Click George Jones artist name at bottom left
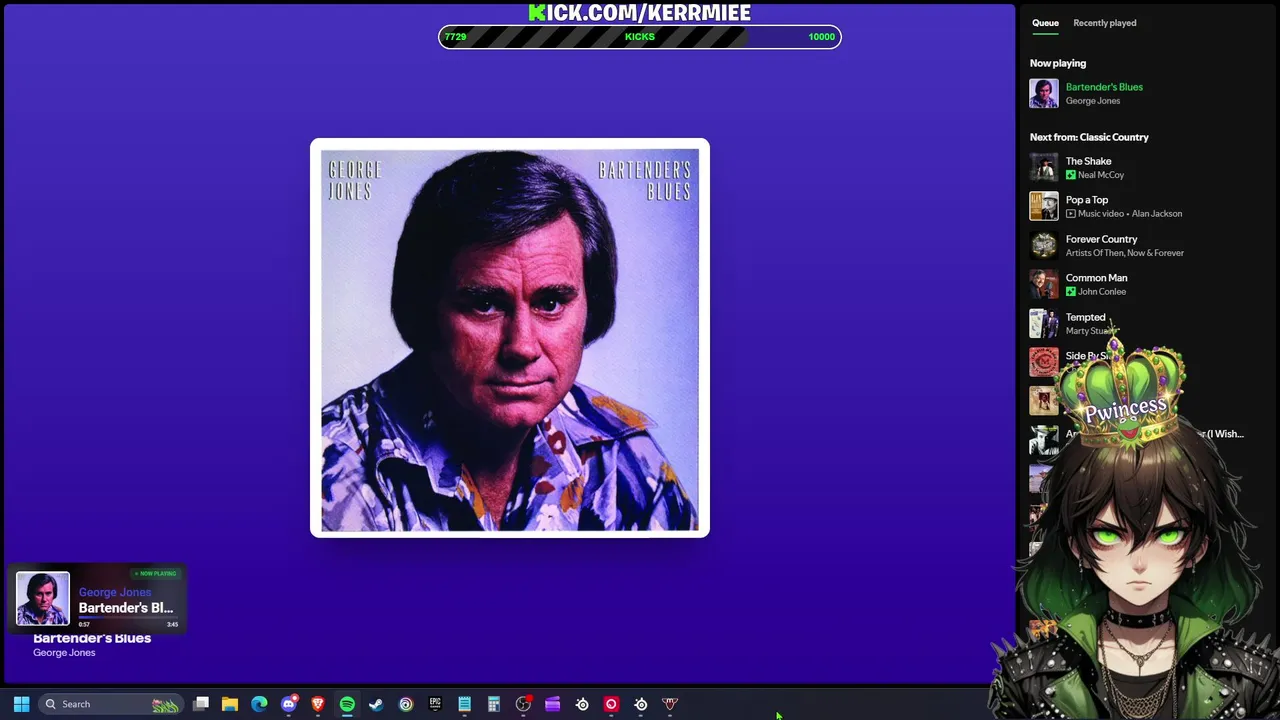This screenshot has width=1280, height=720. click(64, 653)
